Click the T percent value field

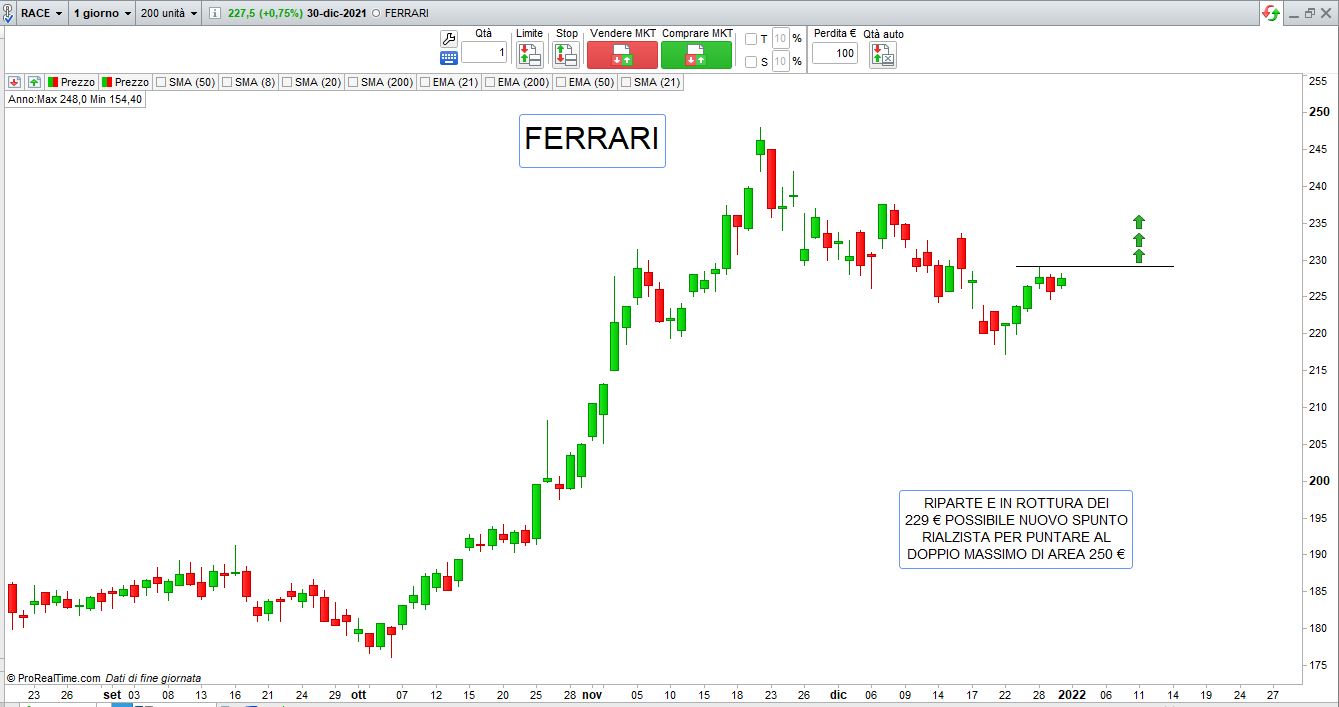coord(780,39)
